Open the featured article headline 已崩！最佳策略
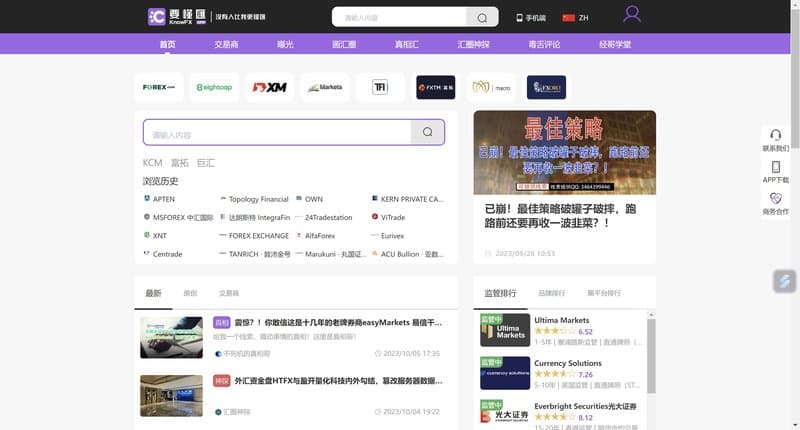 560,216
